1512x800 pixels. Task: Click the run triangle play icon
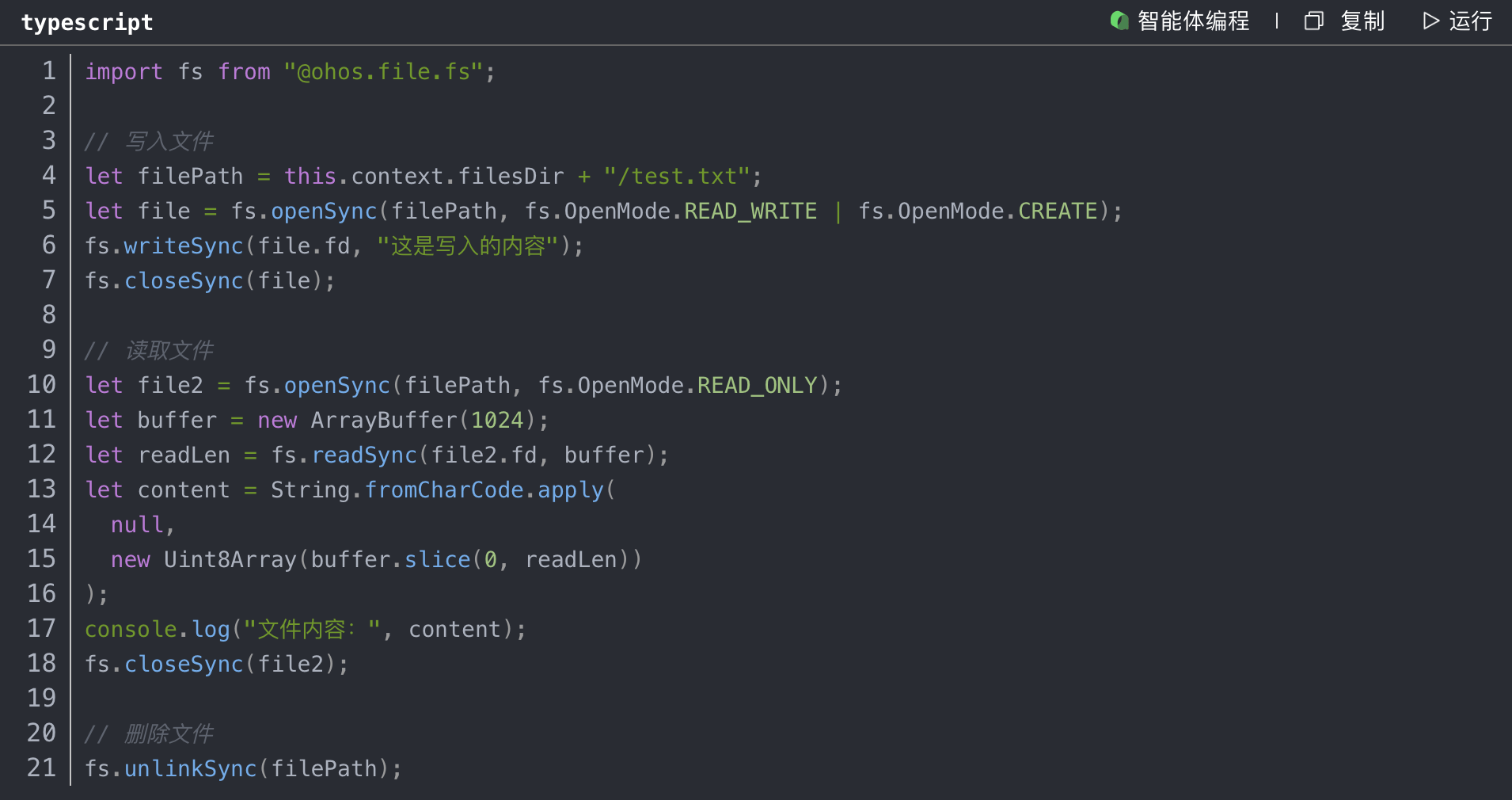(x=1430, y=21)
